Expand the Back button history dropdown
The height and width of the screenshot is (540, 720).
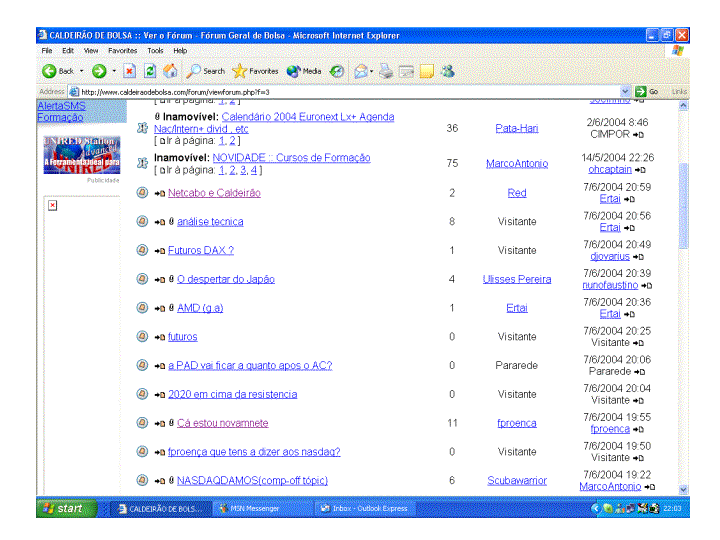(x=82, y=71)
